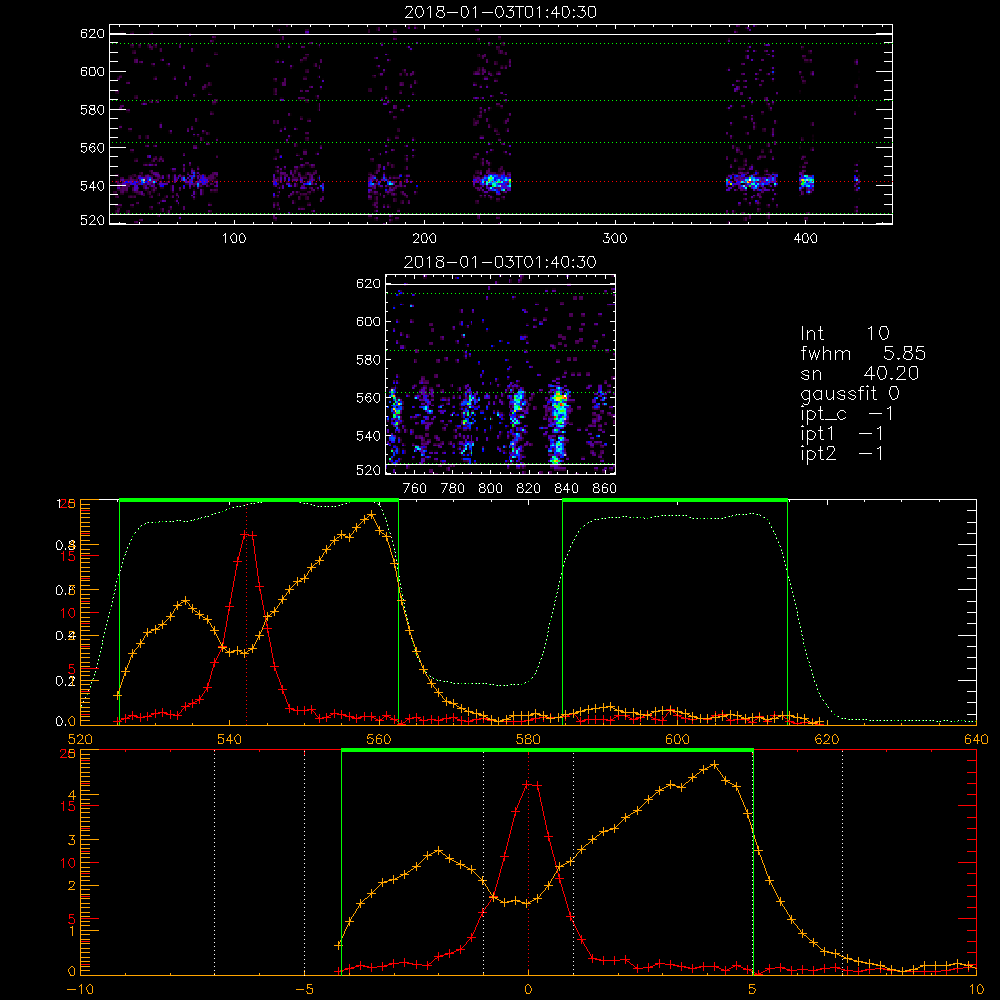Click the "-10" x-axis label of bottom plot

80,989
